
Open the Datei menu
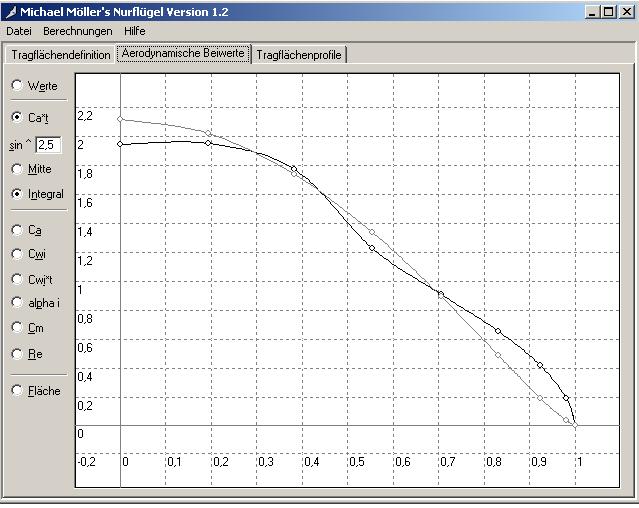[x=19, y=31]
